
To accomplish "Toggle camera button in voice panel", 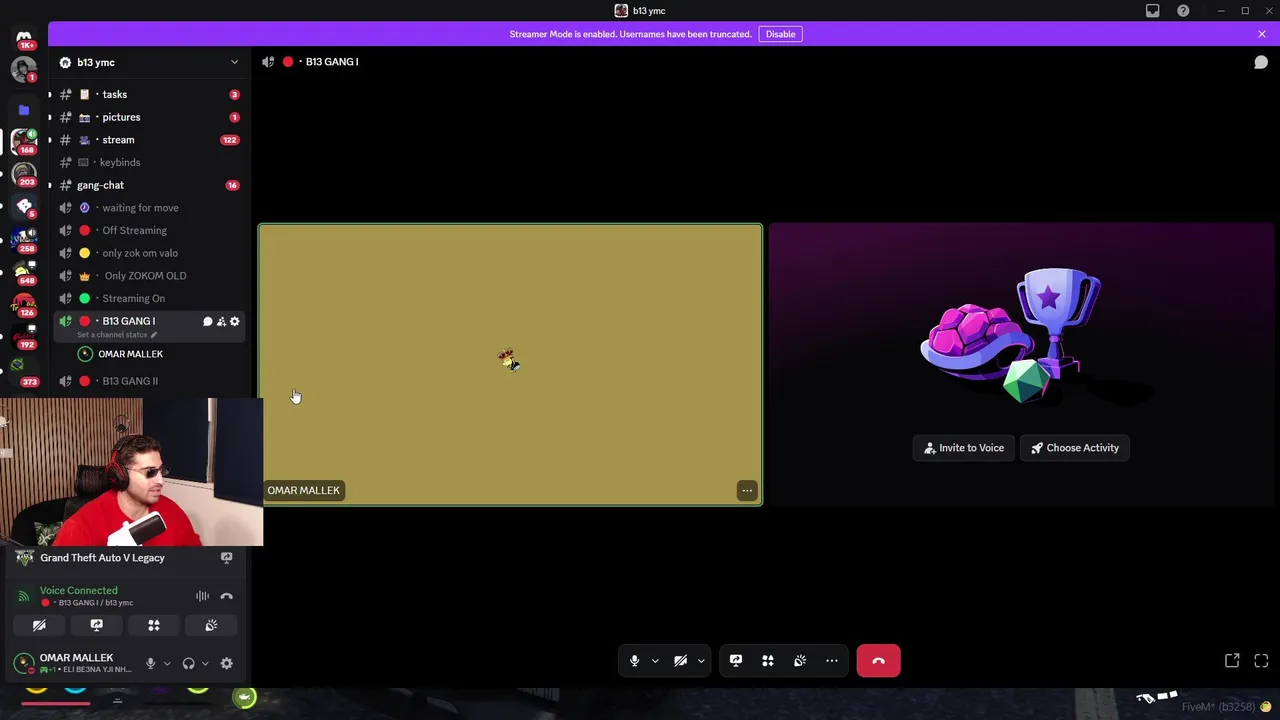I will [39, 625].
